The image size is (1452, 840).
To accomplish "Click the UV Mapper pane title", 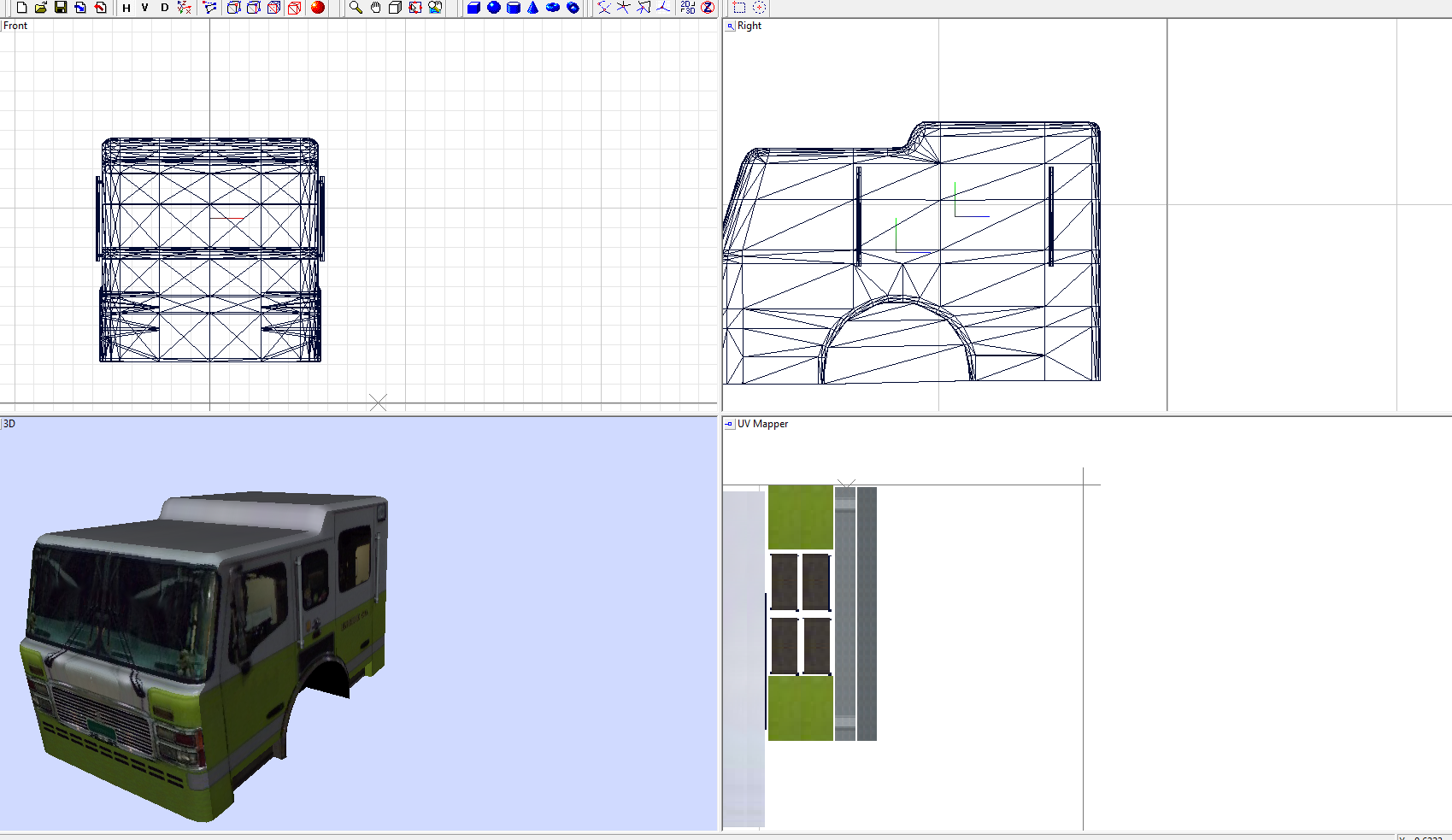I will pyautogui.click(x=763, y=424).
